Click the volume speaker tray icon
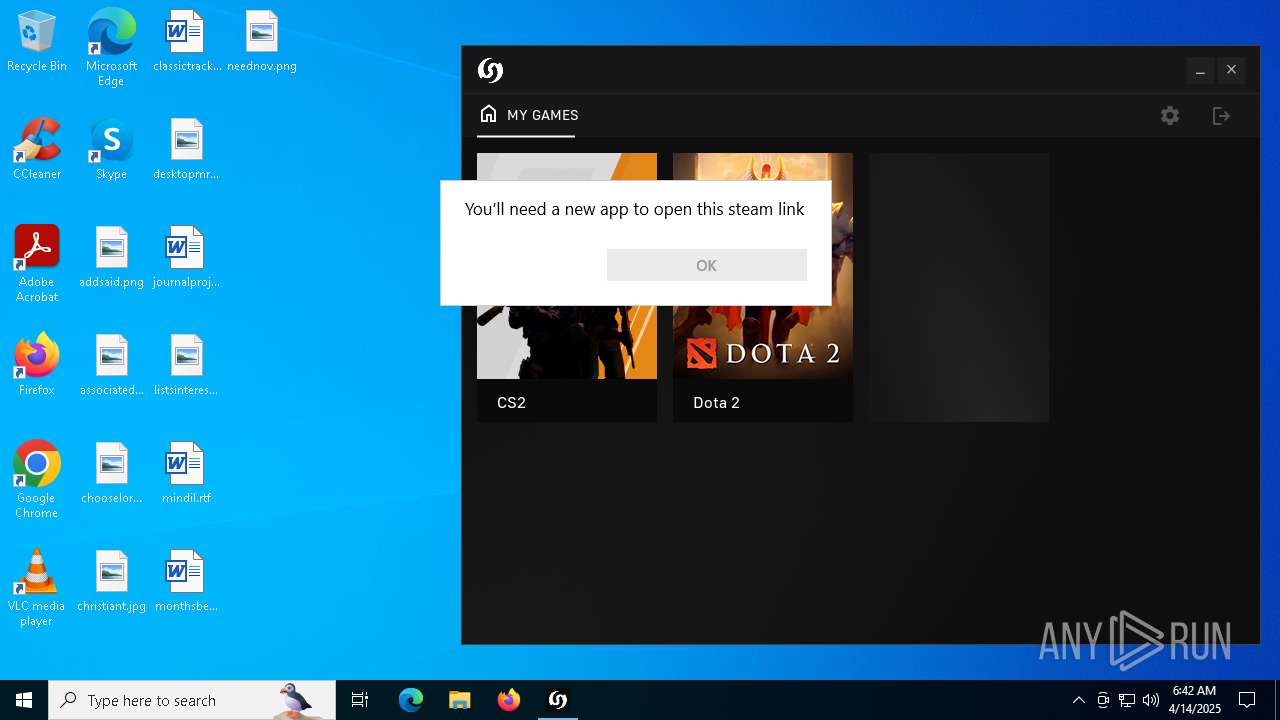Viewport: 1280px width, 720px height. (x=1151, y=700)
